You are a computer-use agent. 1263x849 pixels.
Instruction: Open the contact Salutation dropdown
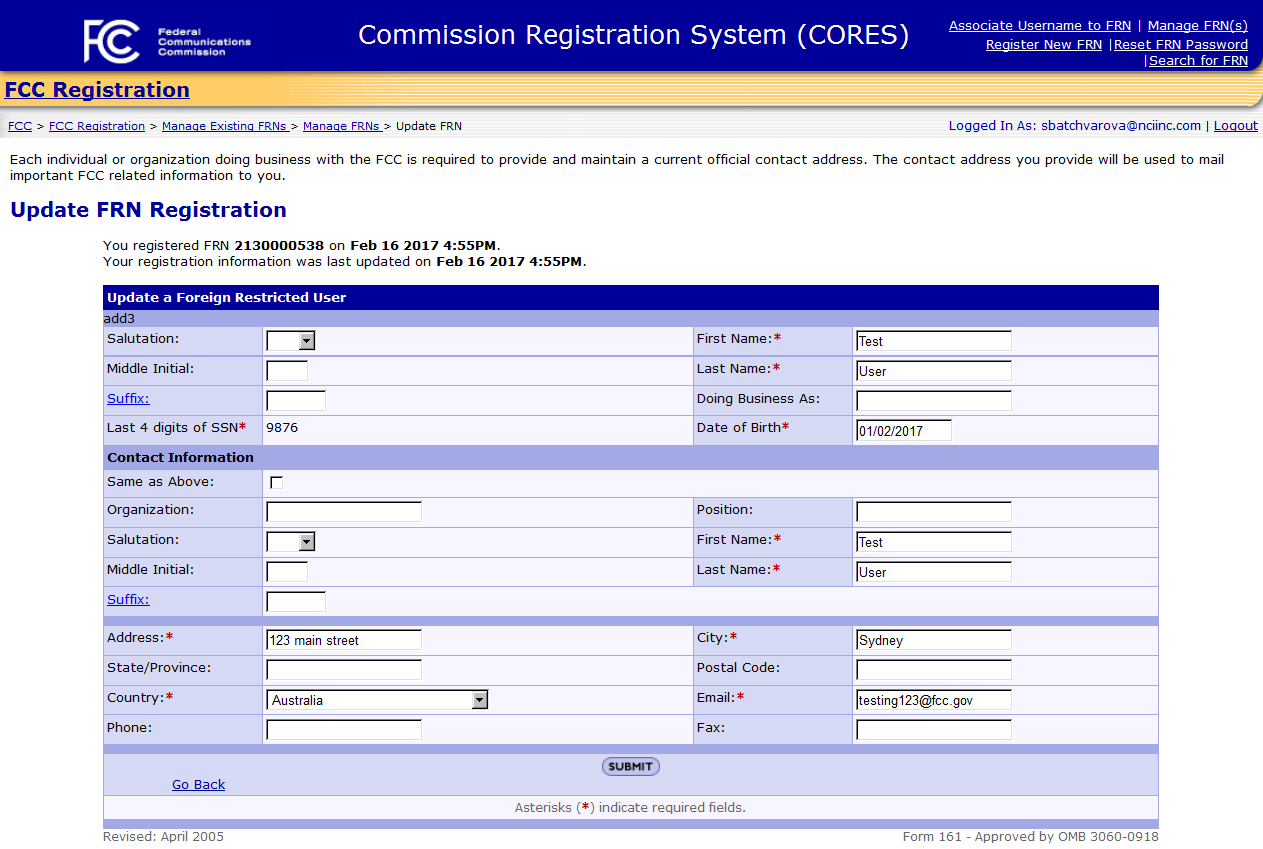pos(291,542)
